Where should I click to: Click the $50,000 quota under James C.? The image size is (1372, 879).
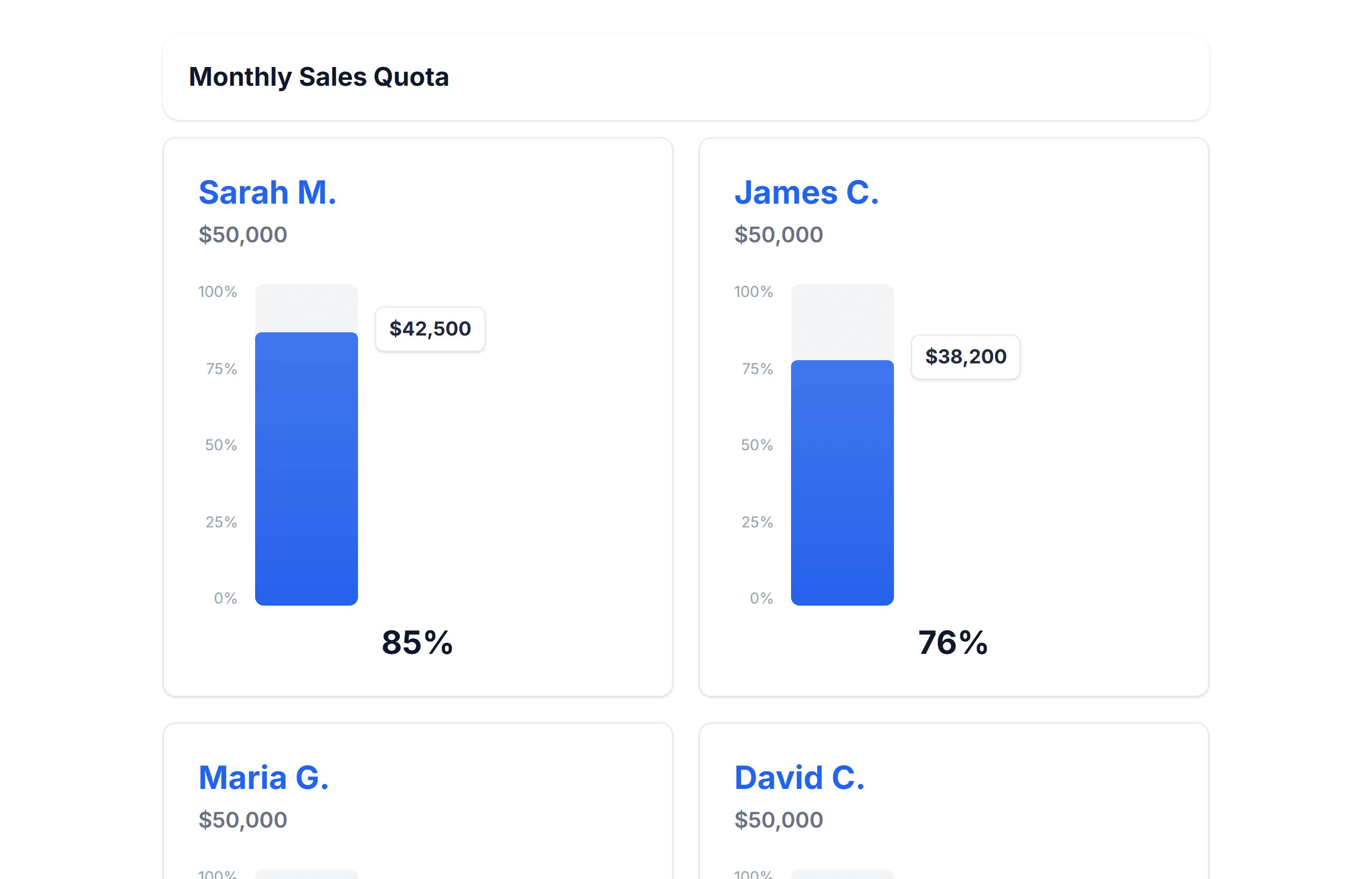pos(779,235)
